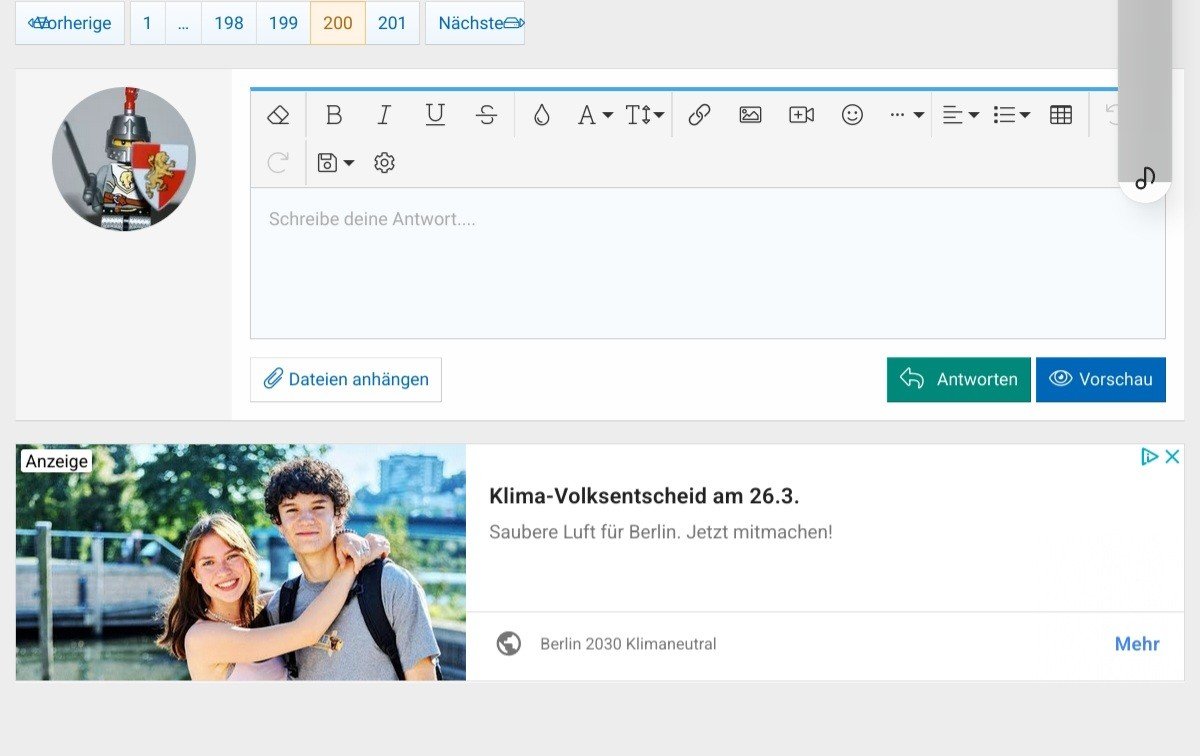Insert image using picture icon
This screenshot has height=756, width=1200.
tap(750, 115)
